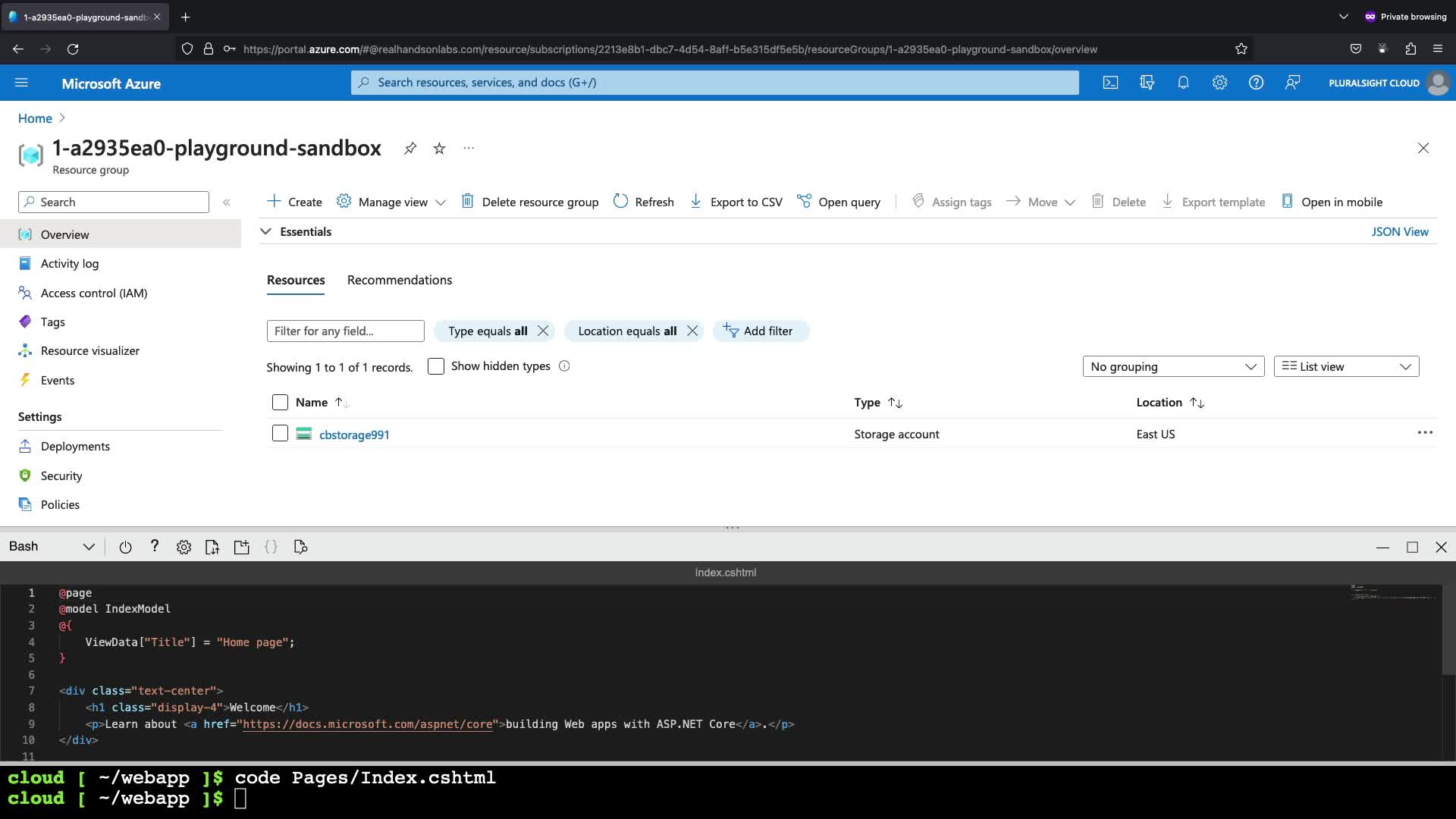Open the List view dropdown
The width and height of the screenshot is (1456, 819).
pos(1346,366)
